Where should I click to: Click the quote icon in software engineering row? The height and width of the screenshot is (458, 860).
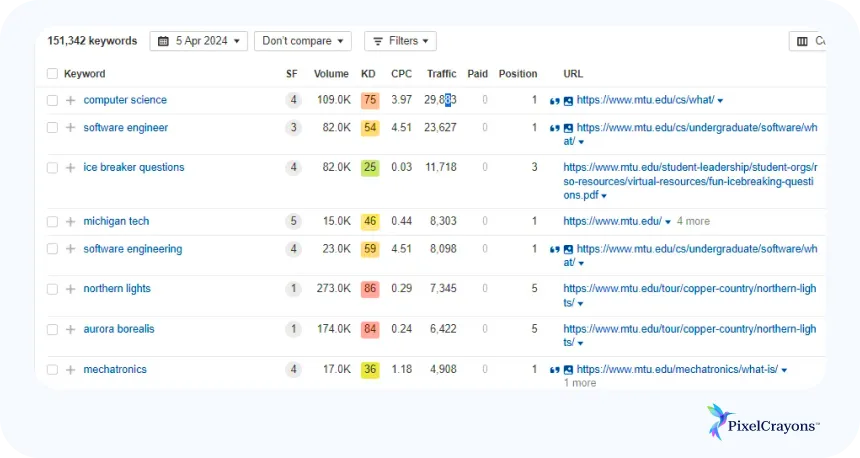tap(555, 250)
